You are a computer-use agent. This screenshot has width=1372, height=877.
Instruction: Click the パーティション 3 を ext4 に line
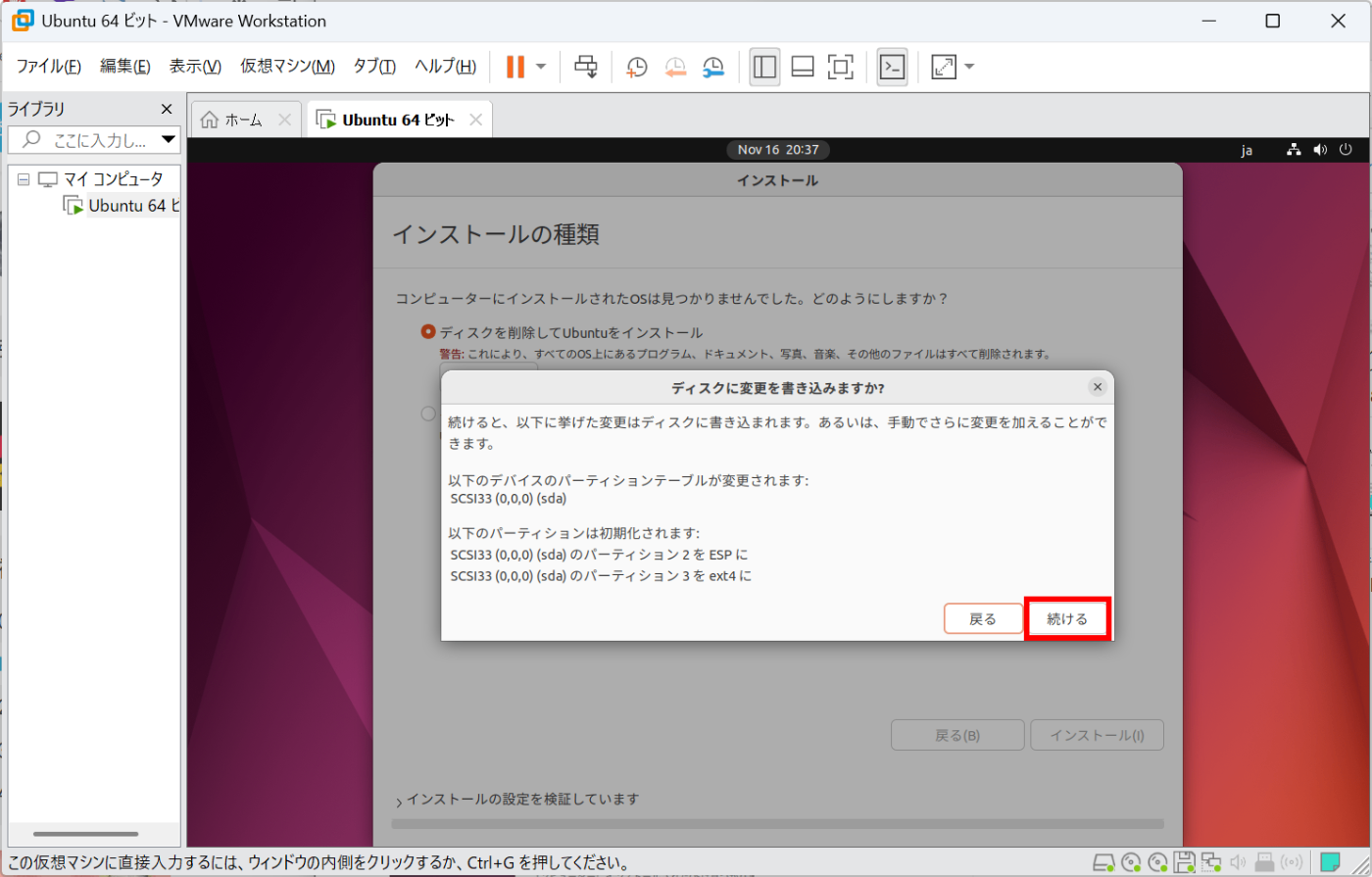pos(601,576)
